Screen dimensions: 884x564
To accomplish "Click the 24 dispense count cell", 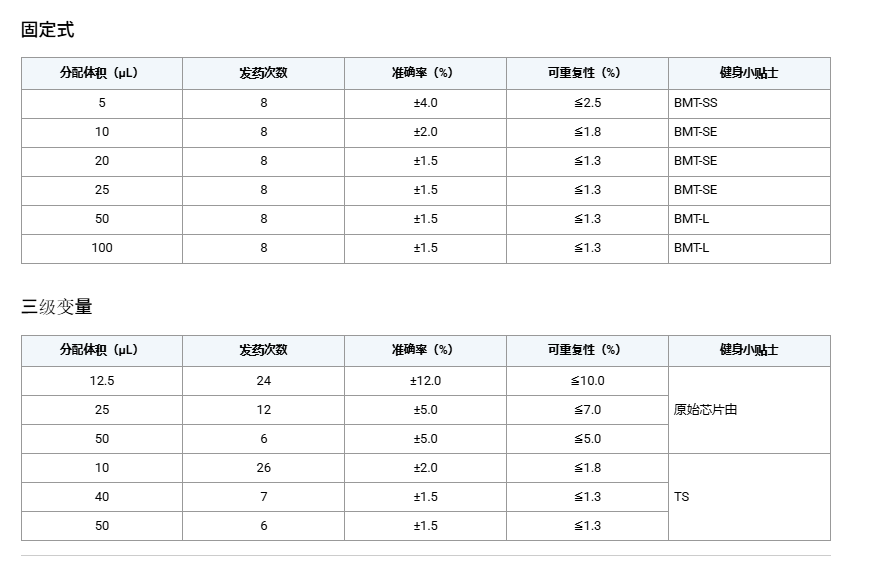I will 264,381.
